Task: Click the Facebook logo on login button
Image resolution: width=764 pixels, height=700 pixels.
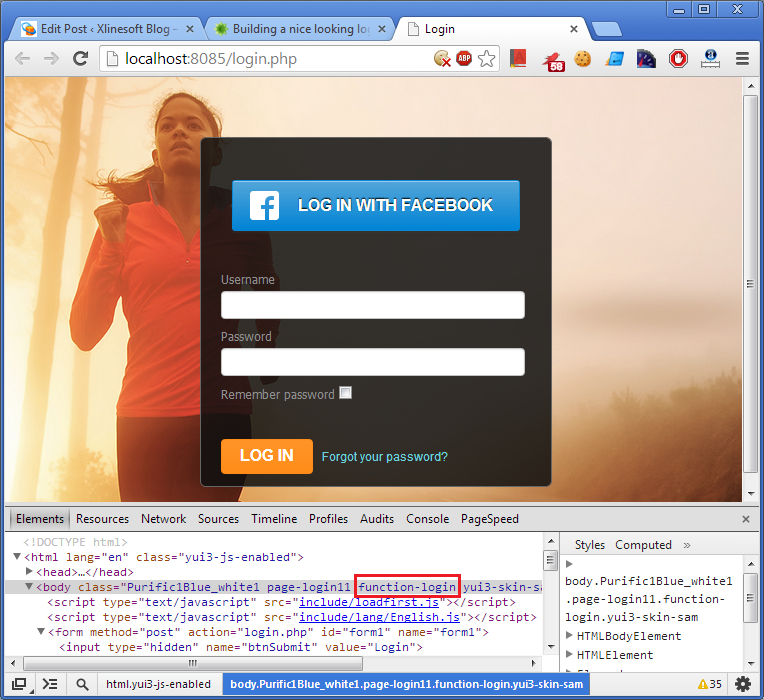Action: coord(264,206)
